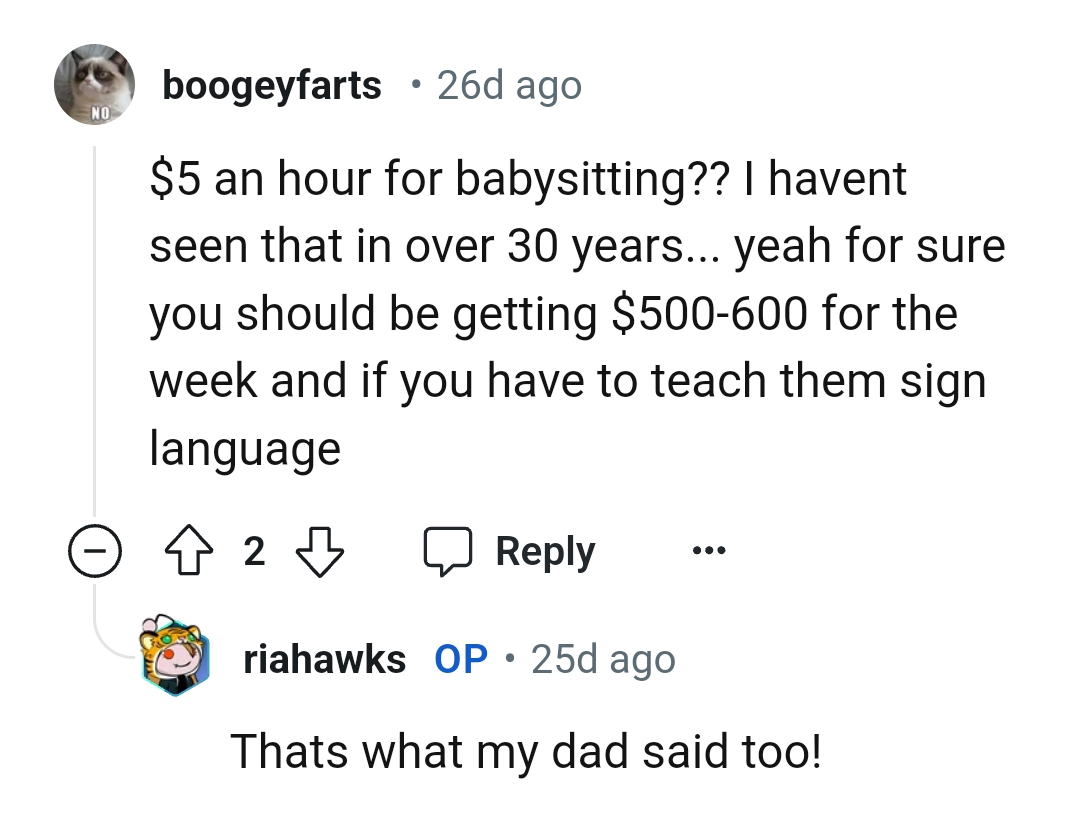Open the "25d ago" timestamp permalink

[603, 659]
